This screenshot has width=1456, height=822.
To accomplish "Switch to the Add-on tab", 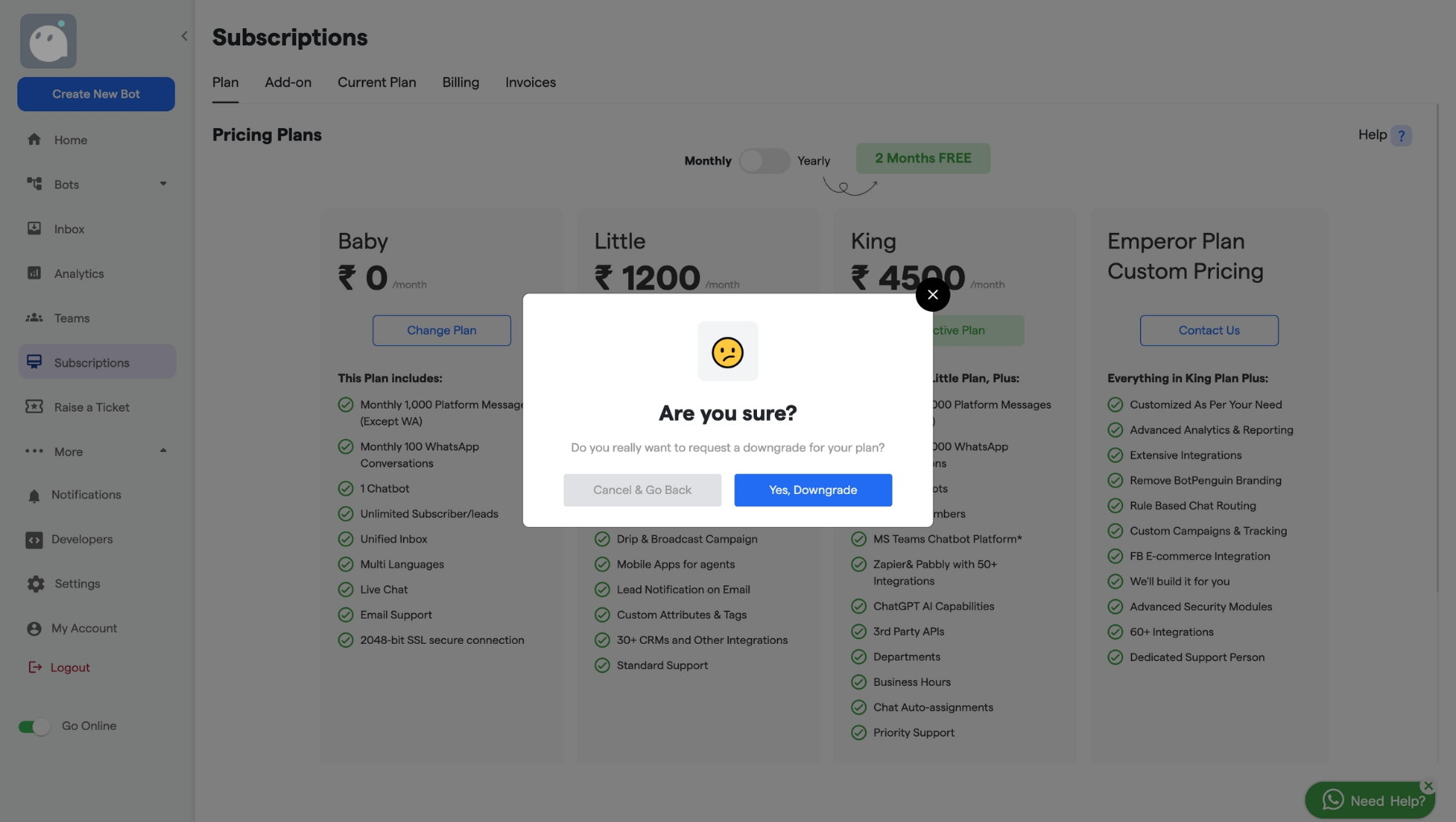I will point(288,82).
